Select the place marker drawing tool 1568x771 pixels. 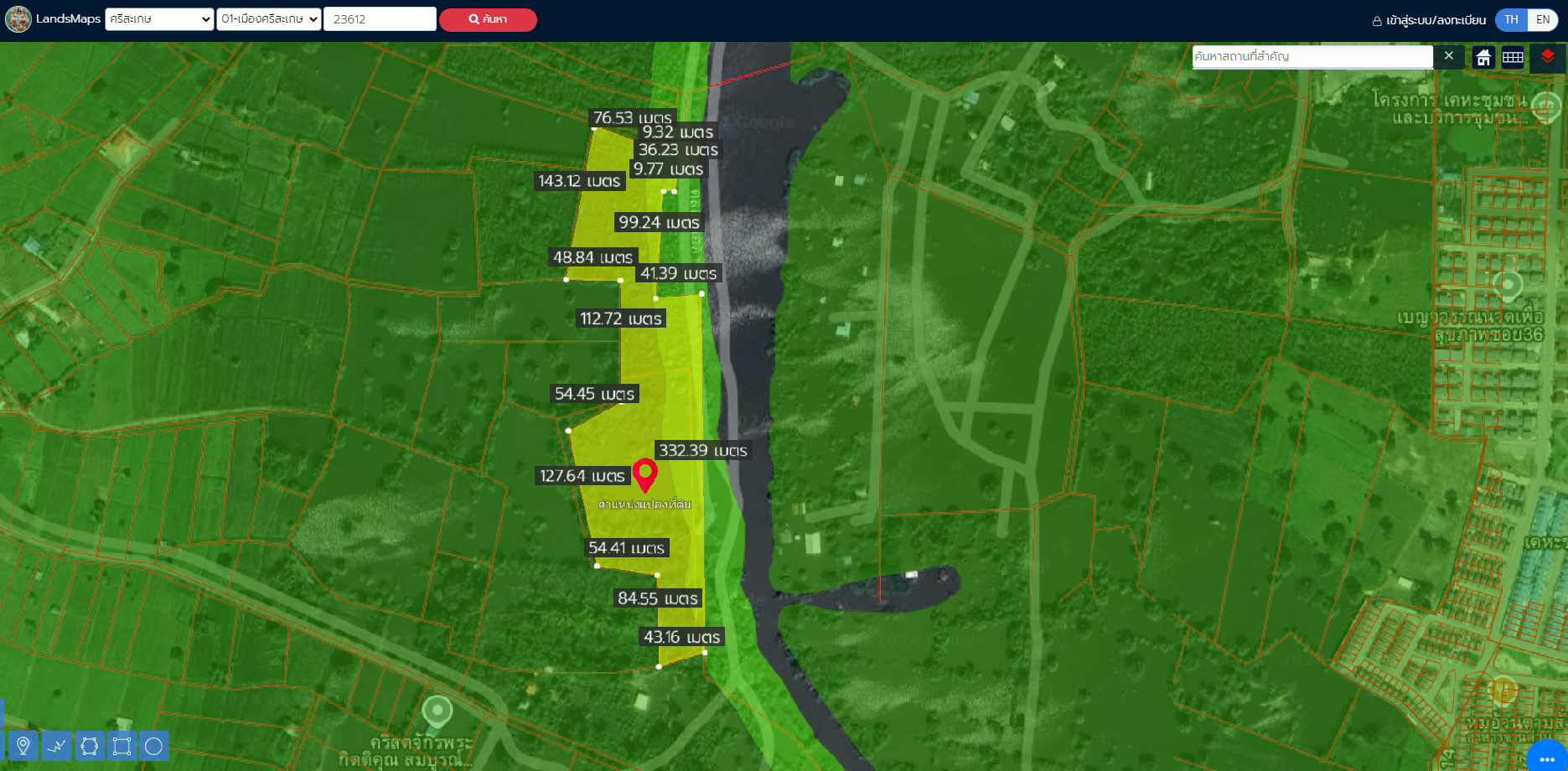23,746
